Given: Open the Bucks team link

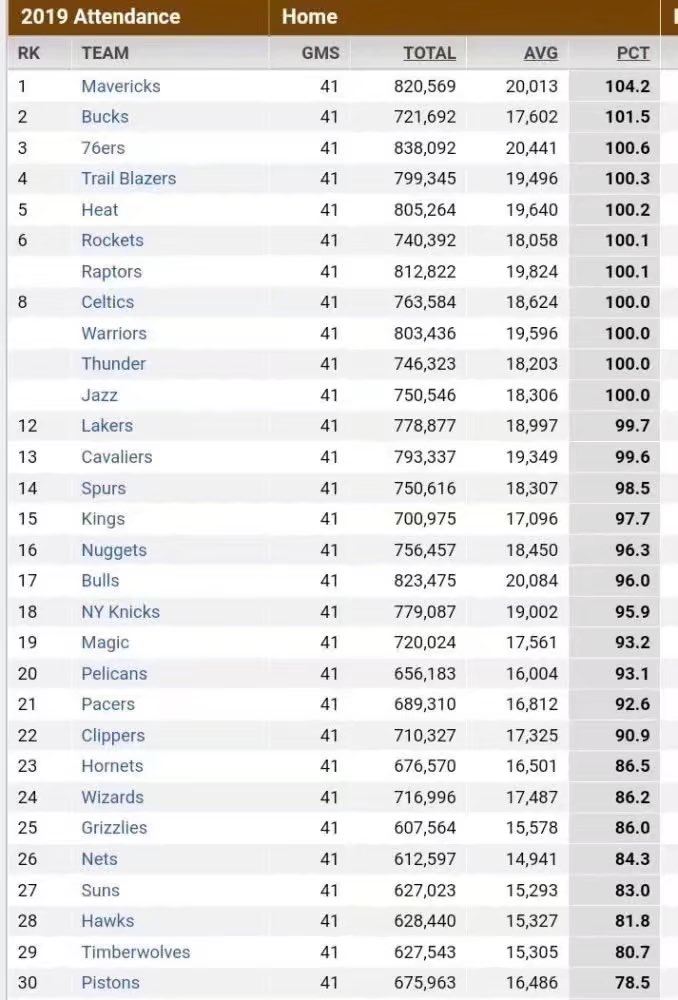Looking at the screenshot, I should [105, 117].
